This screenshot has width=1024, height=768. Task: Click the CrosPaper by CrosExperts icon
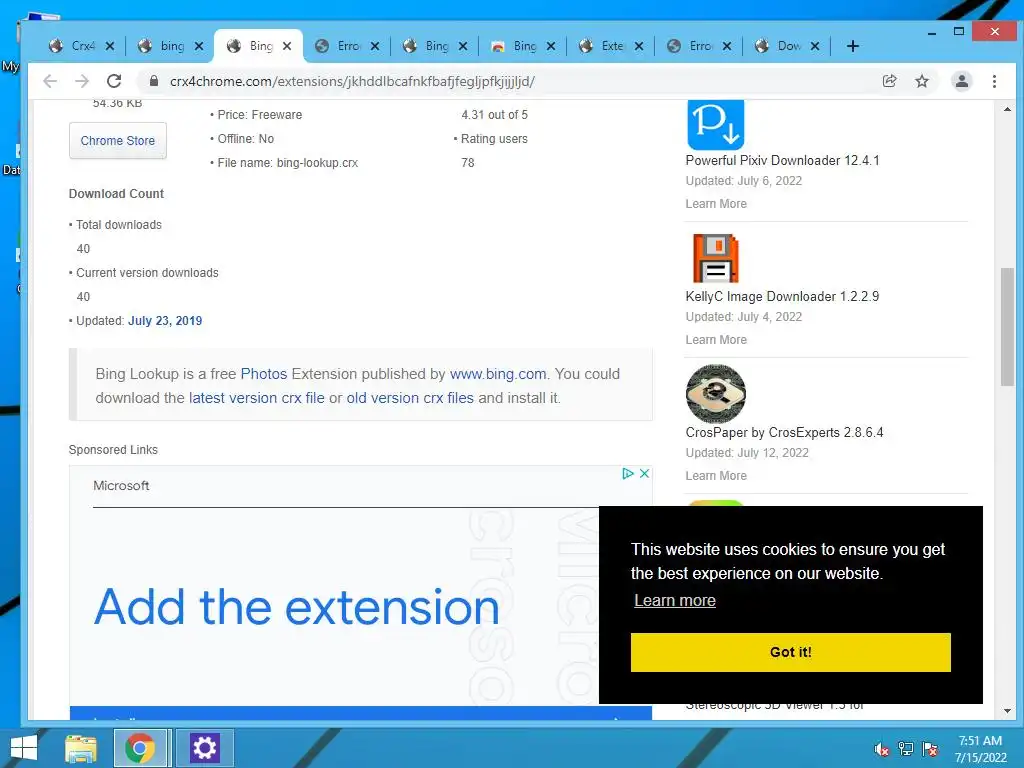716,394
